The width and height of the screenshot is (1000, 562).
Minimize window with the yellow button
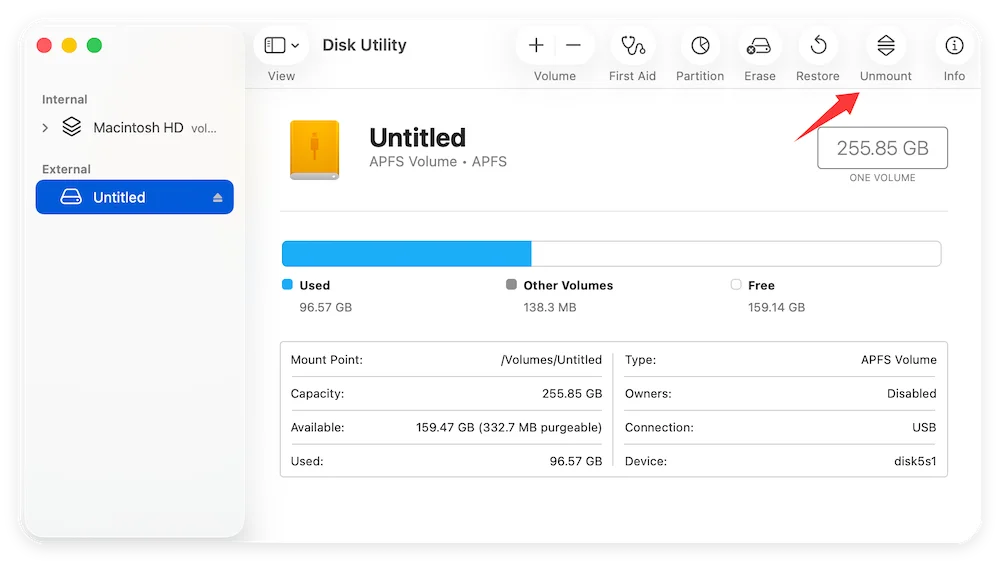(x=69, y=45)
